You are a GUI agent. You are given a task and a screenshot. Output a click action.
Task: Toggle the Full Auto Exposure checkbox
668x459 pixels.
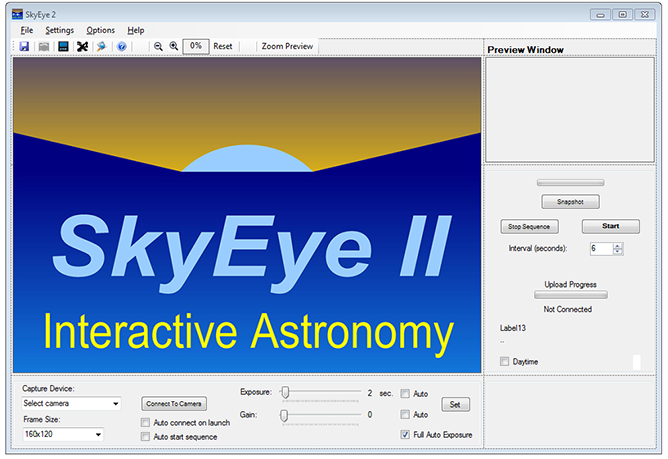click(405, 435)
